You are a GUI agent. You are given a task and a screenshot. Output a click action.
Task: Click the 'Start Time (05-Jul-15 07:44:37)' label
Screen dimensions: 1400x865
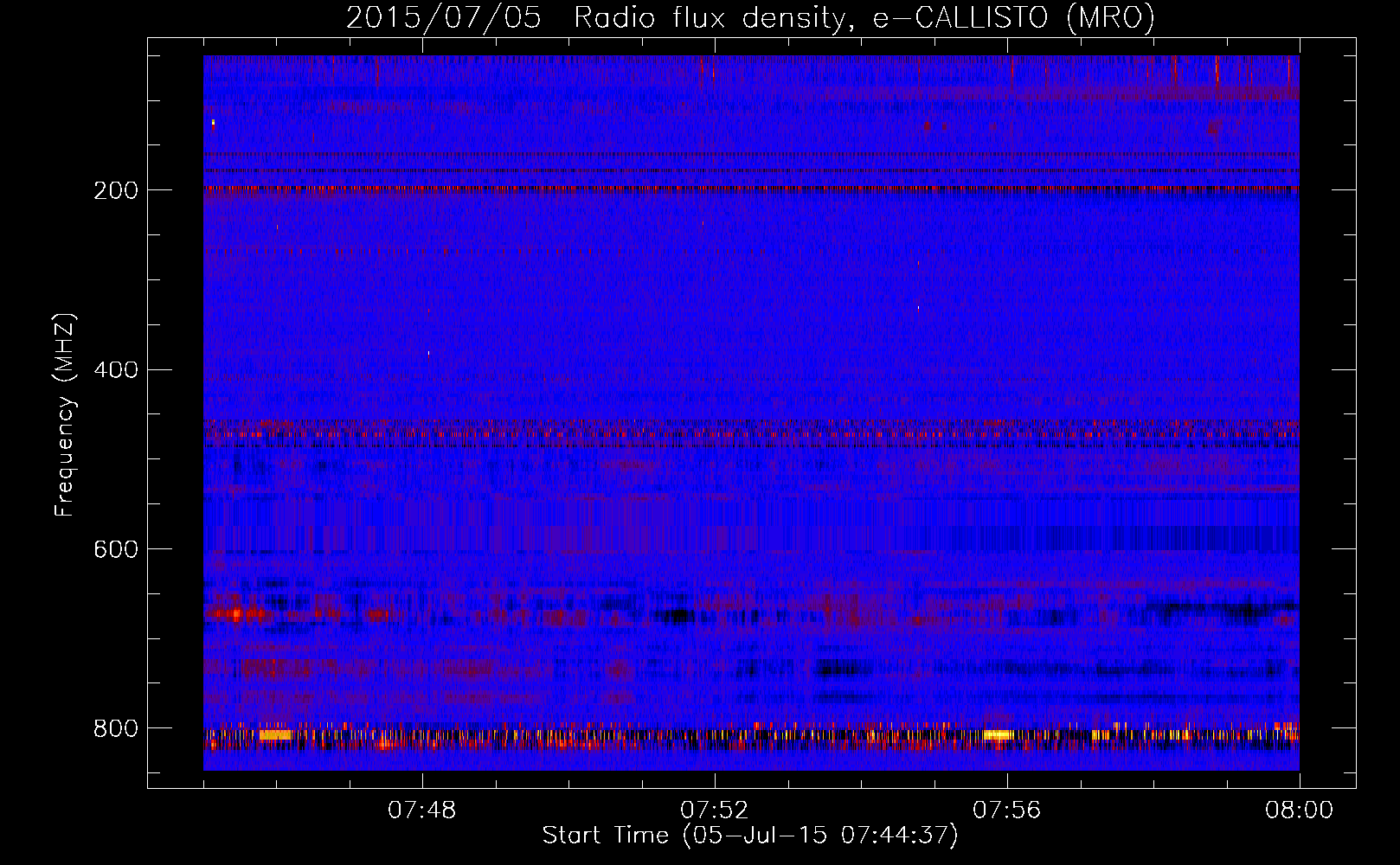[x=750, y=836]
